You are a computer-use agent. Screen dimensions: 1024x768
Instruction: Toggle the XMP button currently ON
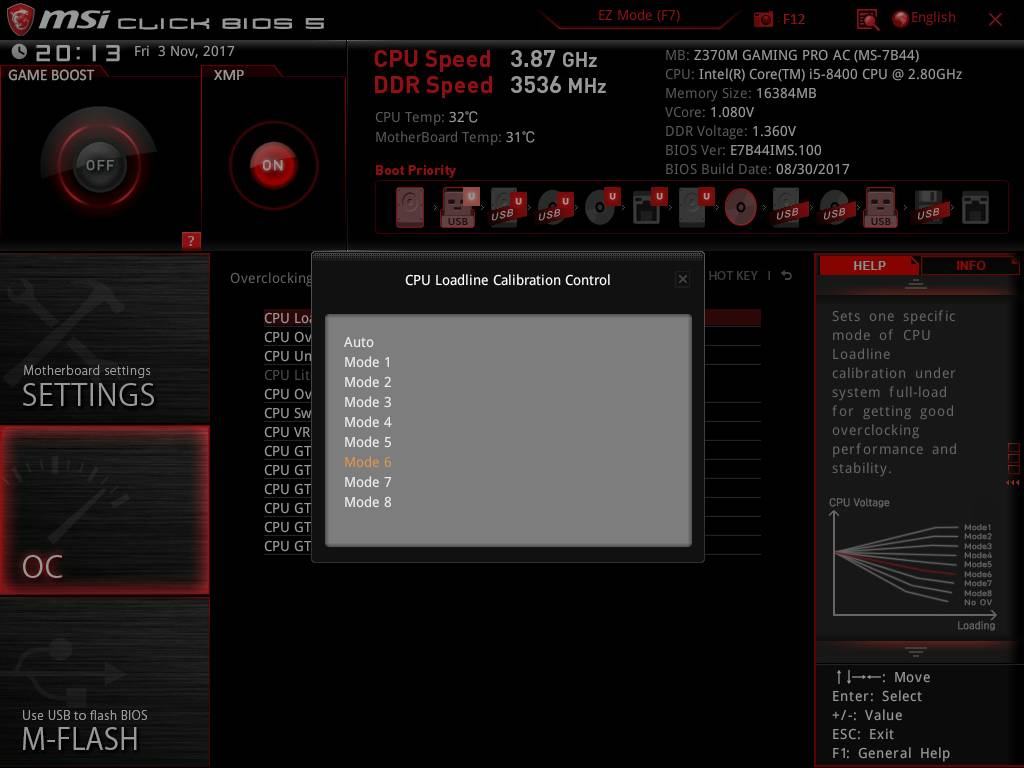(273, 165)
